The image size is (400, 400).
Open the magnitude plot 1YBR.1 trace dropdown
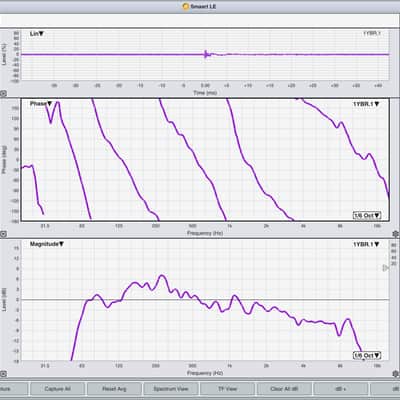pyautogui.click(x=366, y=244)
